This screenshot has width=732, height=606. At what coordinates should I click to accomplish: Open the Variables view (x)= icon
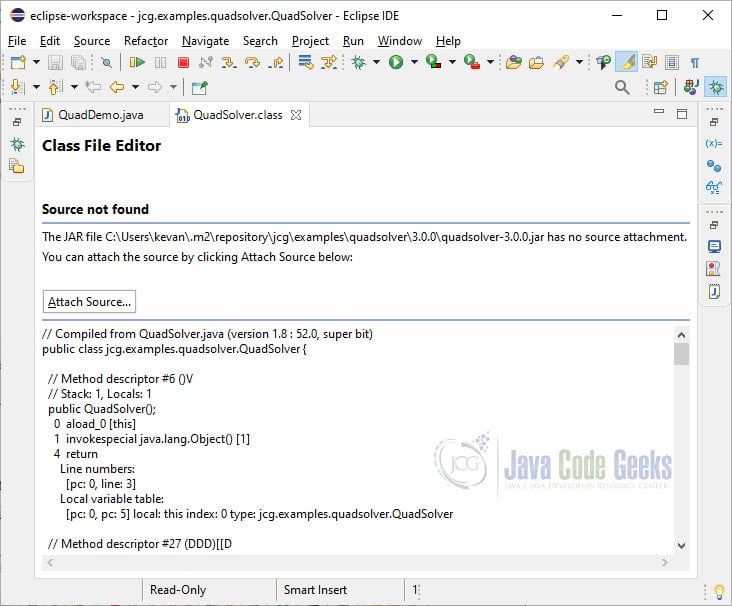pyautogui.click(x=714, y=143)
